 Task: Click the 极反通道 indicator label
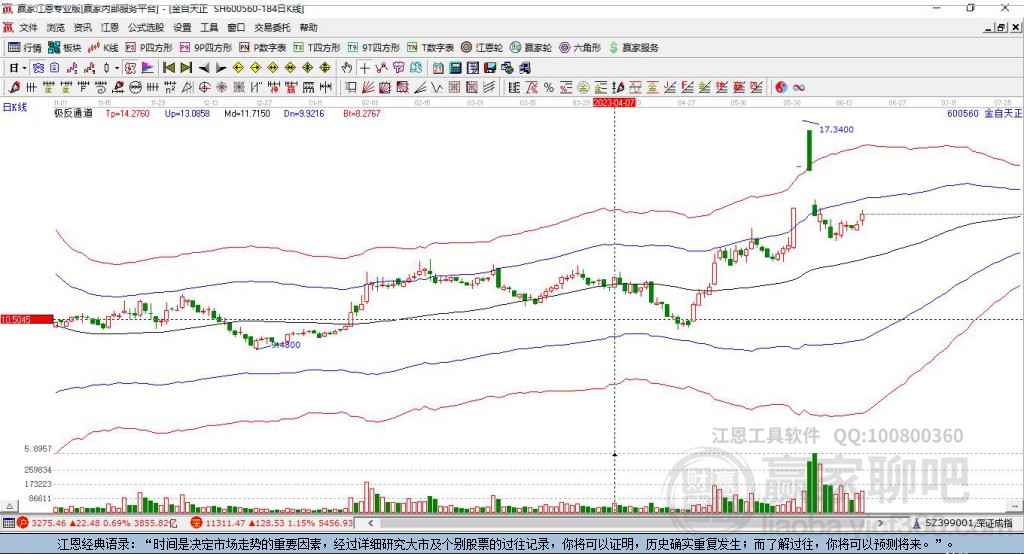[73, 113]
